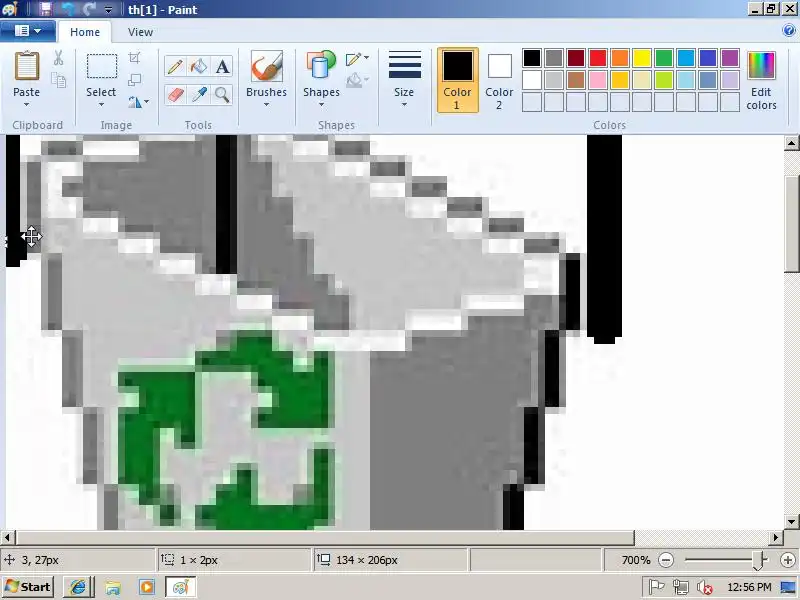Click the vertical scrollbar down arrow
The image size is (800, 600).
[x=791, y=522]
